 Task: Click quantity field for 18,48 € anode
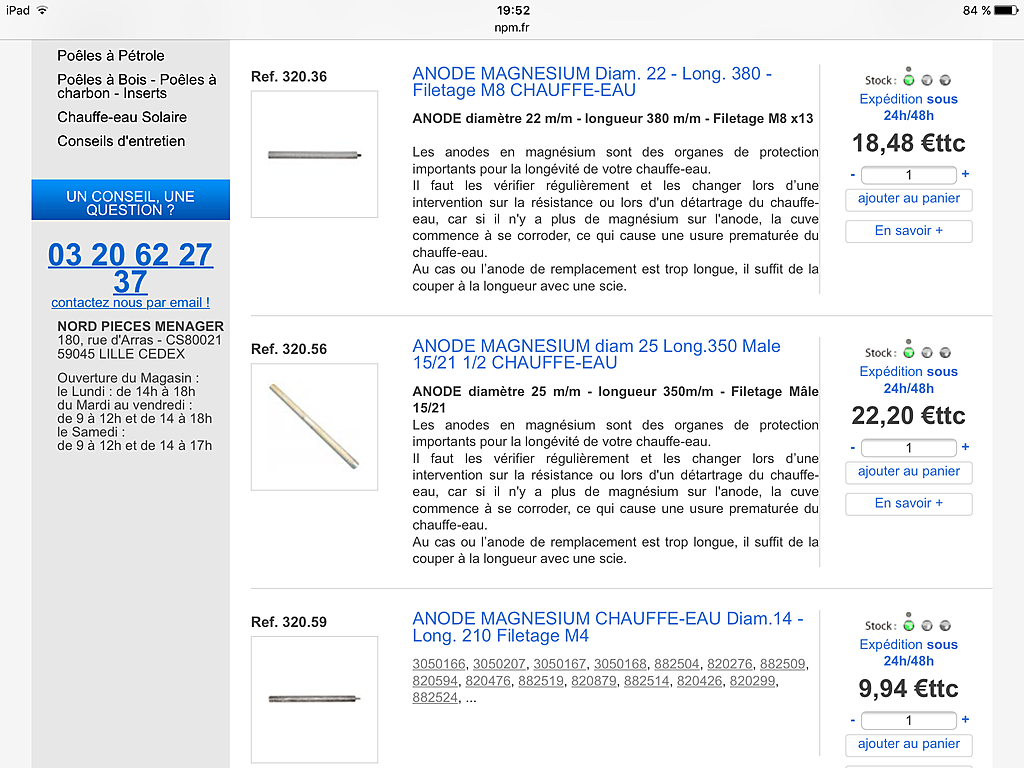click(908, 174)
